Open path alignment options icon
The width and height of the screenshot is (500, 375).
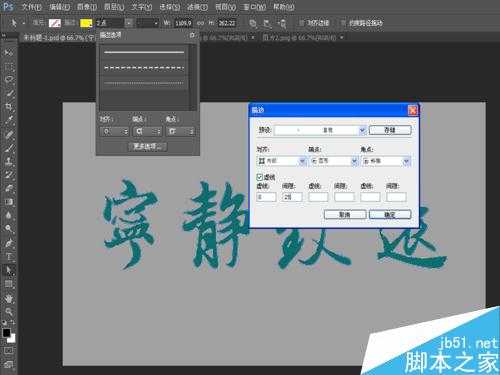[x=267, y=23]
